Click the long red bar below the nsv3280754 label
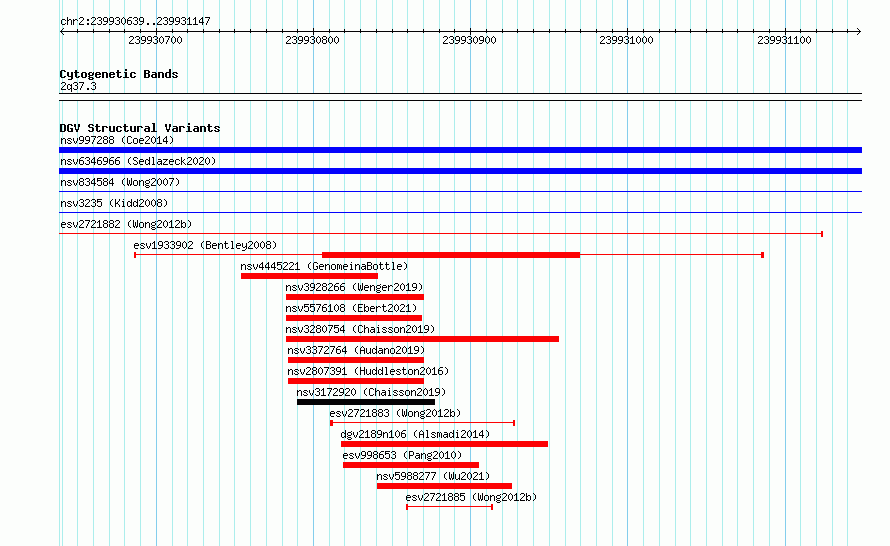Screen dimensions: 890x546 [422, 339]
